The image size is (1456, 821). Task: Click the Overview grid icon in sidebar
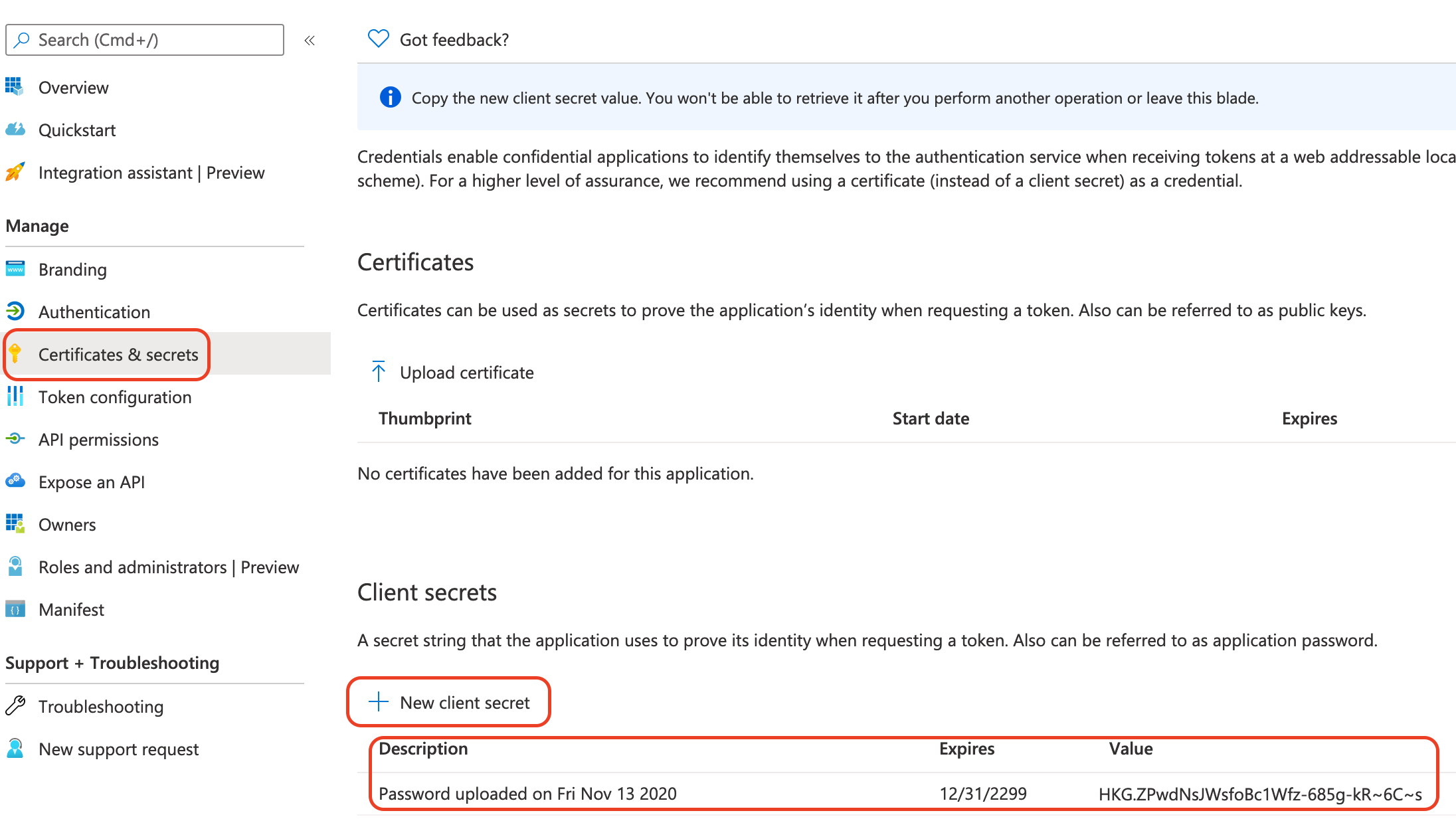(x=15, y=87)
